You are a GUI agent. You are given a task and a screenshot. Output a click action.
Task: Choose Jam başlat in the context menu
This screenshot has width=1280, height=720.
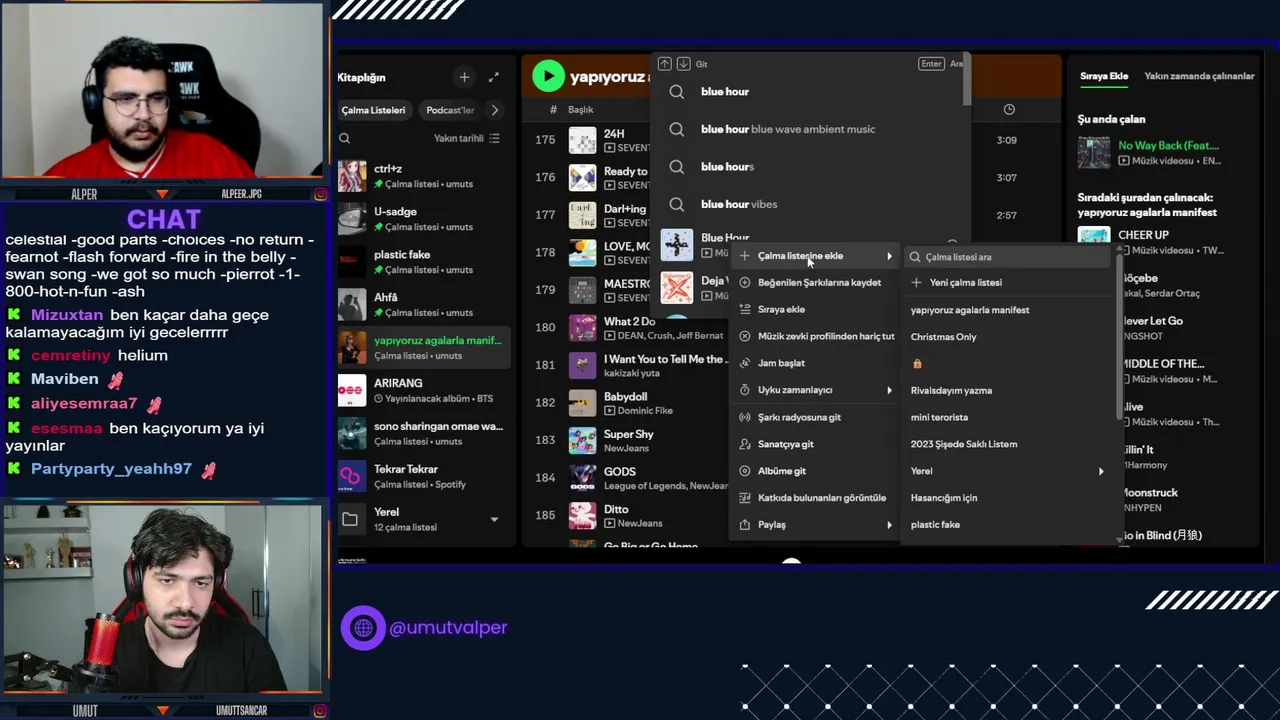coord(816,363)
